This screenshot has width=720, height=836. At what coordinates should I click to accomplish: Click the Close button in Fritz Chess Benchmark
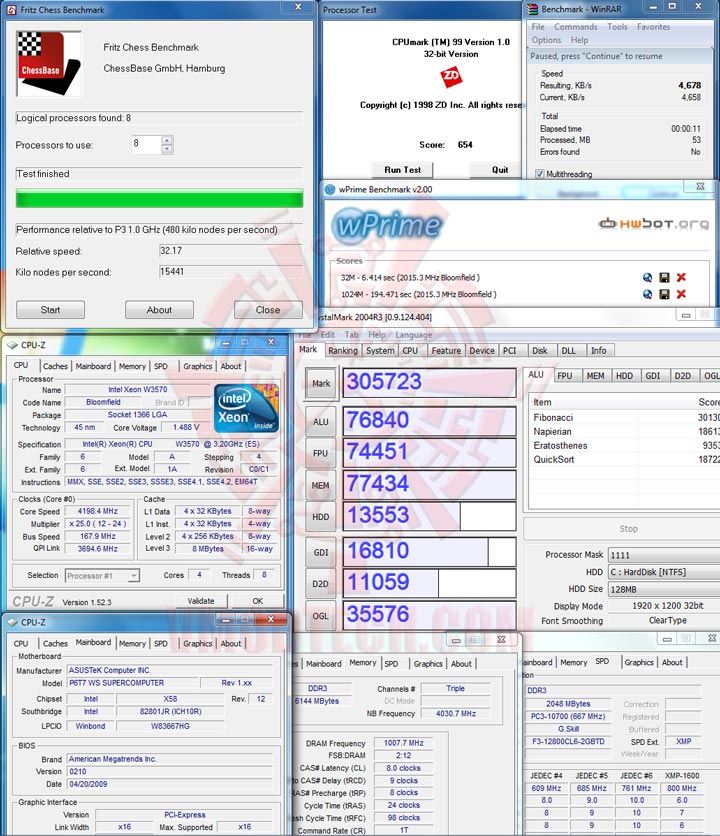268,310
